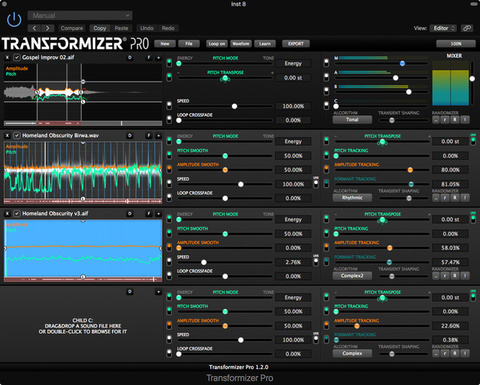This screenshot has height=385, width=480.
Task: Remove Gospel Improv 02.aif with the X icon
Action: coord(7,58)
